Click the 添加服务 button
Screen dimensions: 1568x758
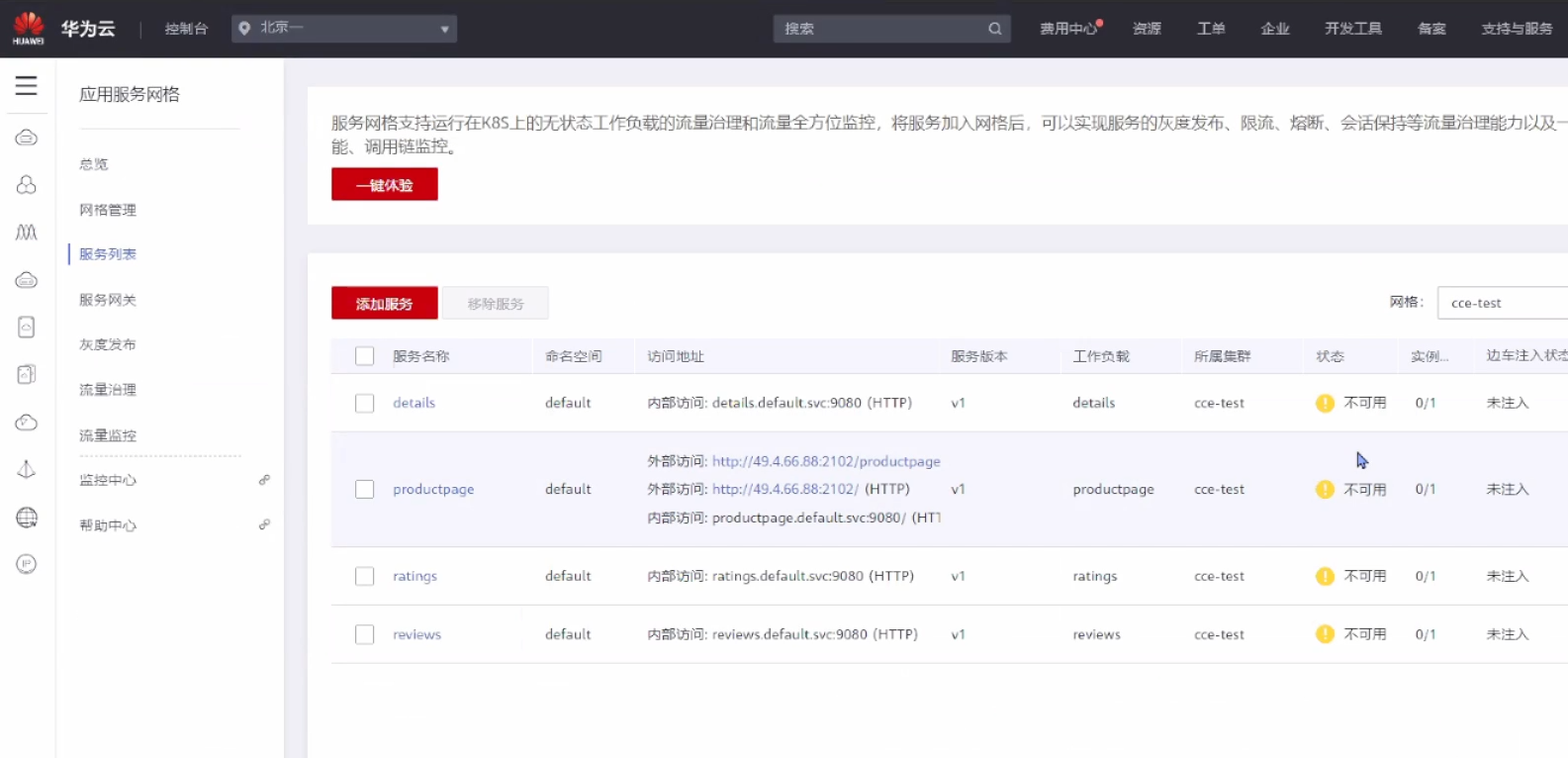click(x=385, y=303)
